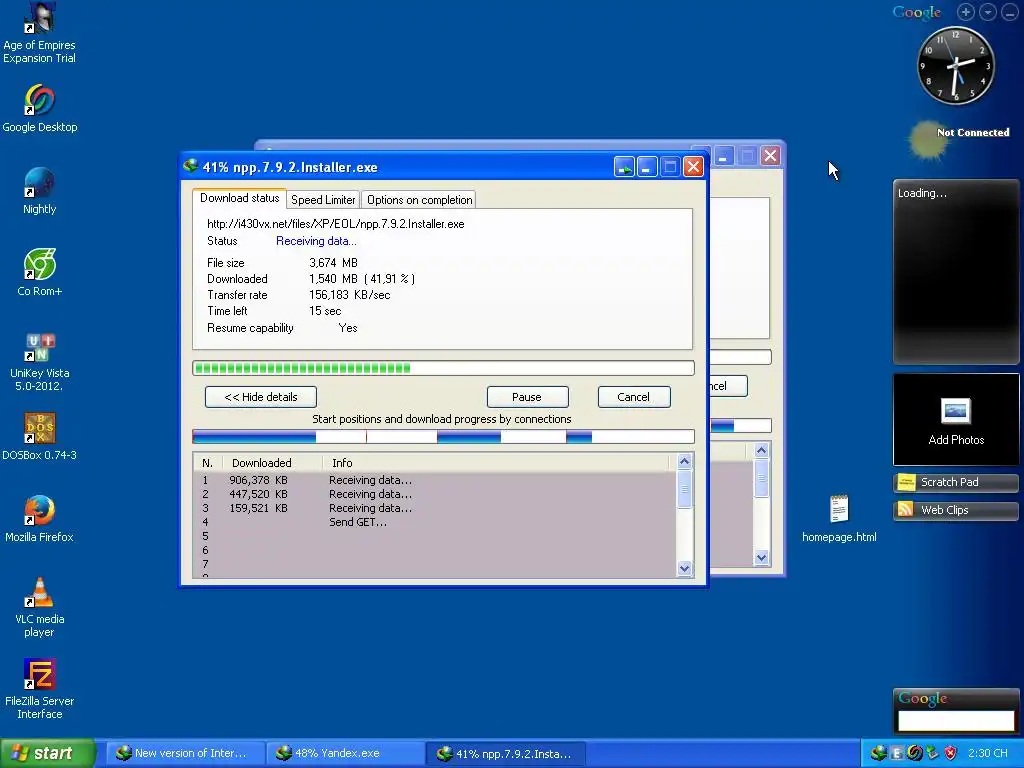Click the IDM icon in npp title bar
The width and height of the screenshot is (1024, 768).
191,166
